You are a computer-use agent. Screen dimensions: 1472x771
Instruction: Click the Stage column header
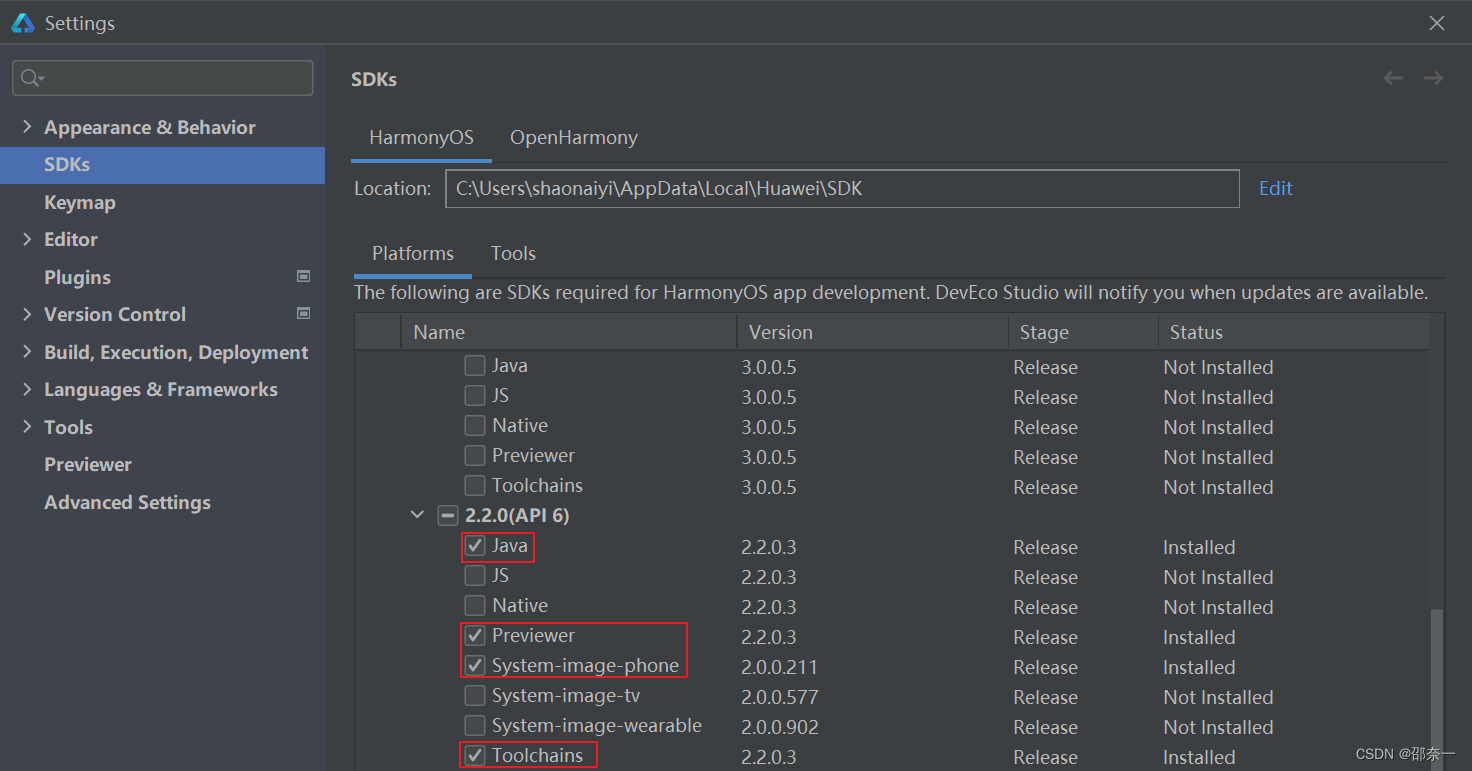1083,332
